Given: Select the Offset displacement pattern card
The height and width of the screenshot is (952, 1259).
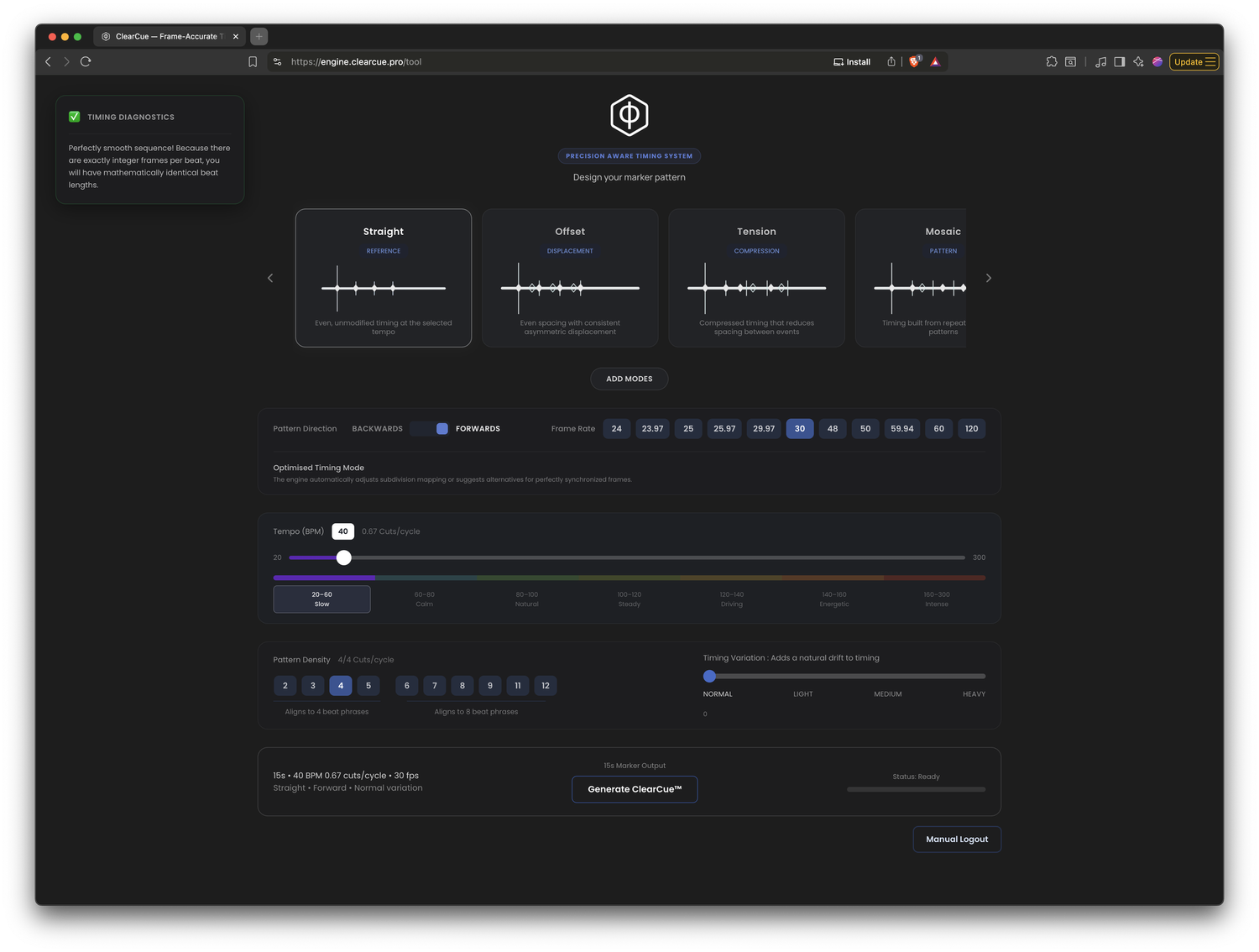Looking at the screenshot, I should tap(570, 278).
